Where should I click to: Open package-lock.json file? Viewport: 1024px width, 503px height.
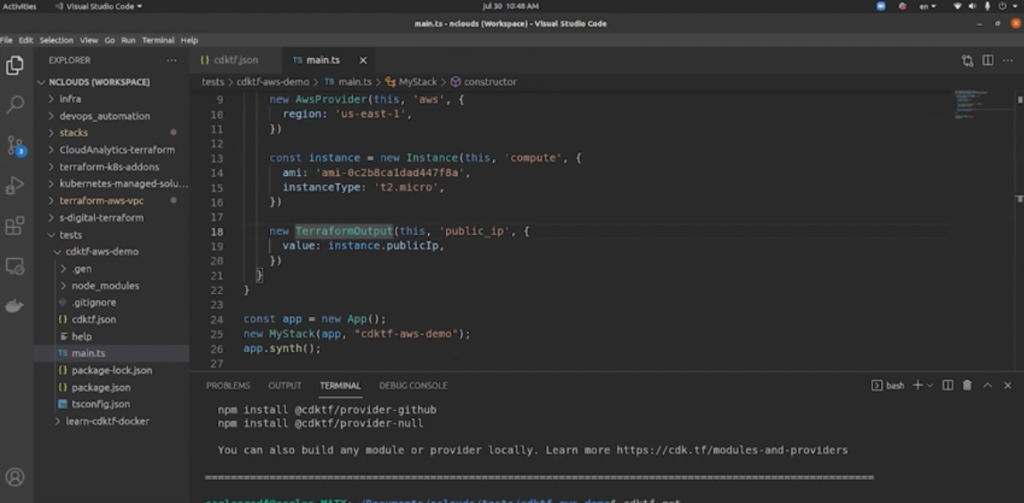point(112,370)
